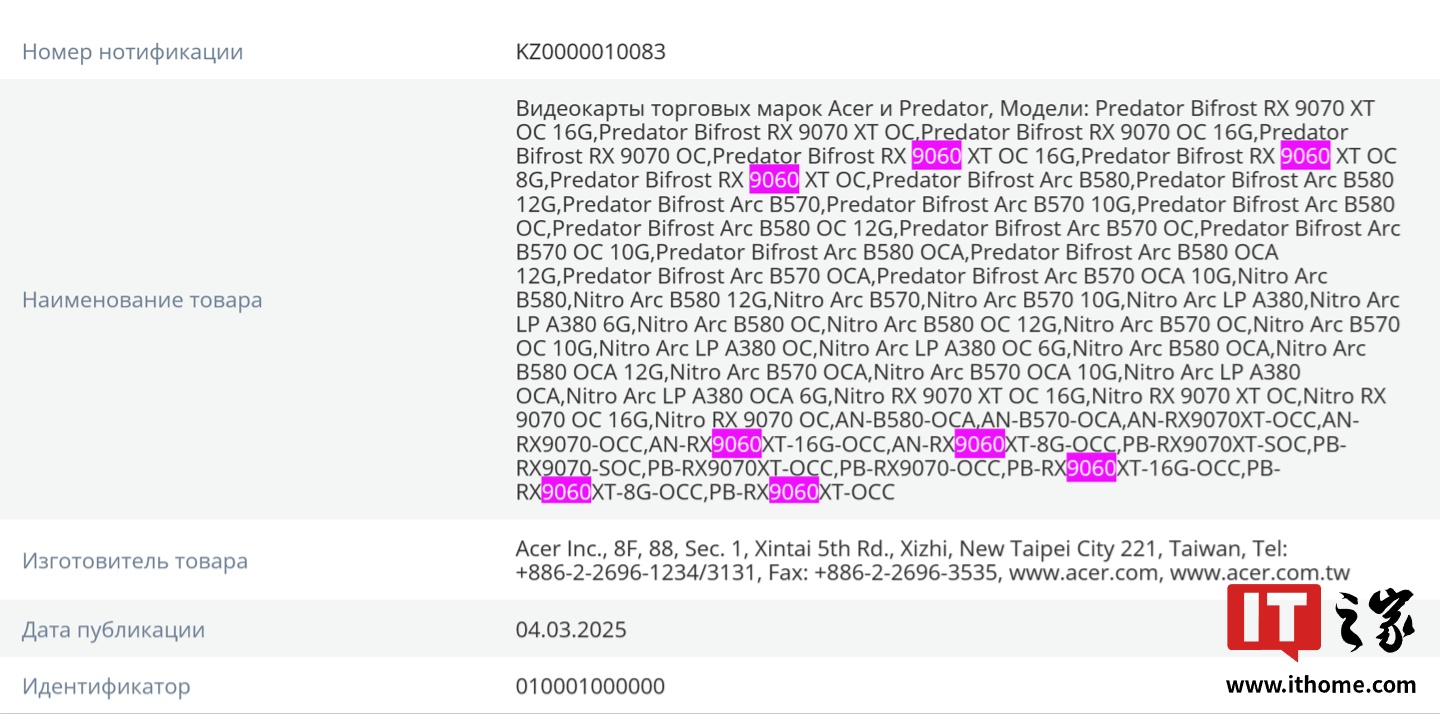Click the 'Изготовитель товара' label
The height and width of the screenshot is (714, 1440).
[x=135, y=561]
